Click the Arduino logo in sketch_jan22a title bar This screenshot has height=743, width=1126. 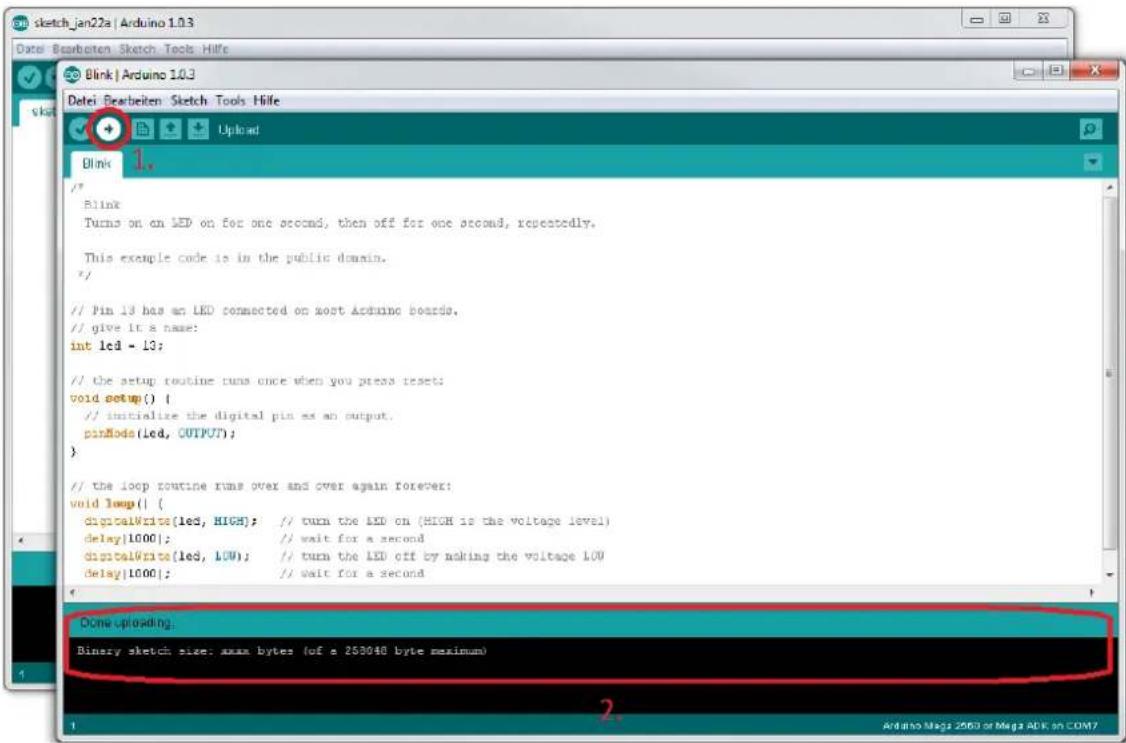pos(21,23)
